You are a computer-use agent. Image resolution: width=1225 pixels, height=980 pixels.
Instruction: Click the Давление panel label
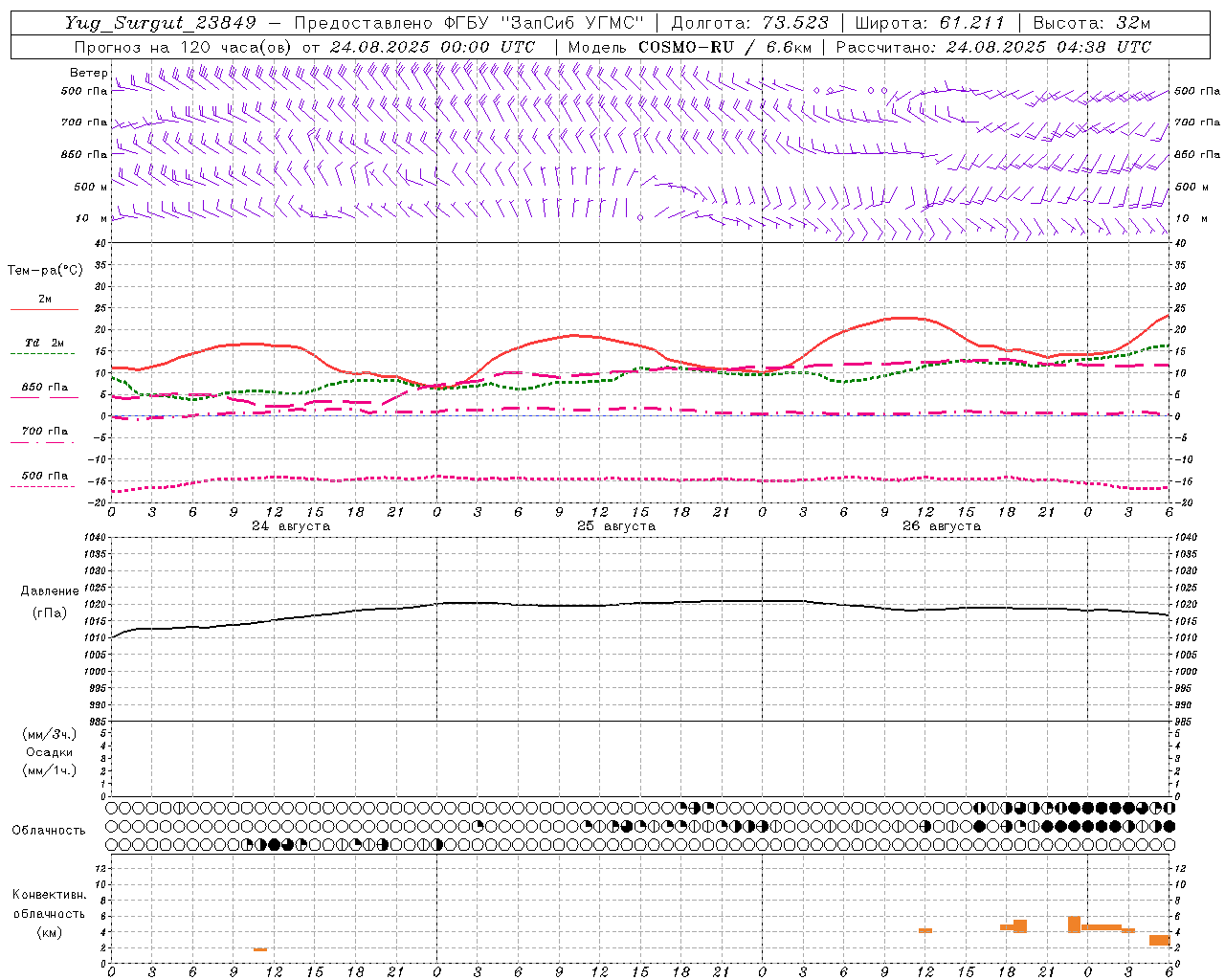(x=50, y=591)
